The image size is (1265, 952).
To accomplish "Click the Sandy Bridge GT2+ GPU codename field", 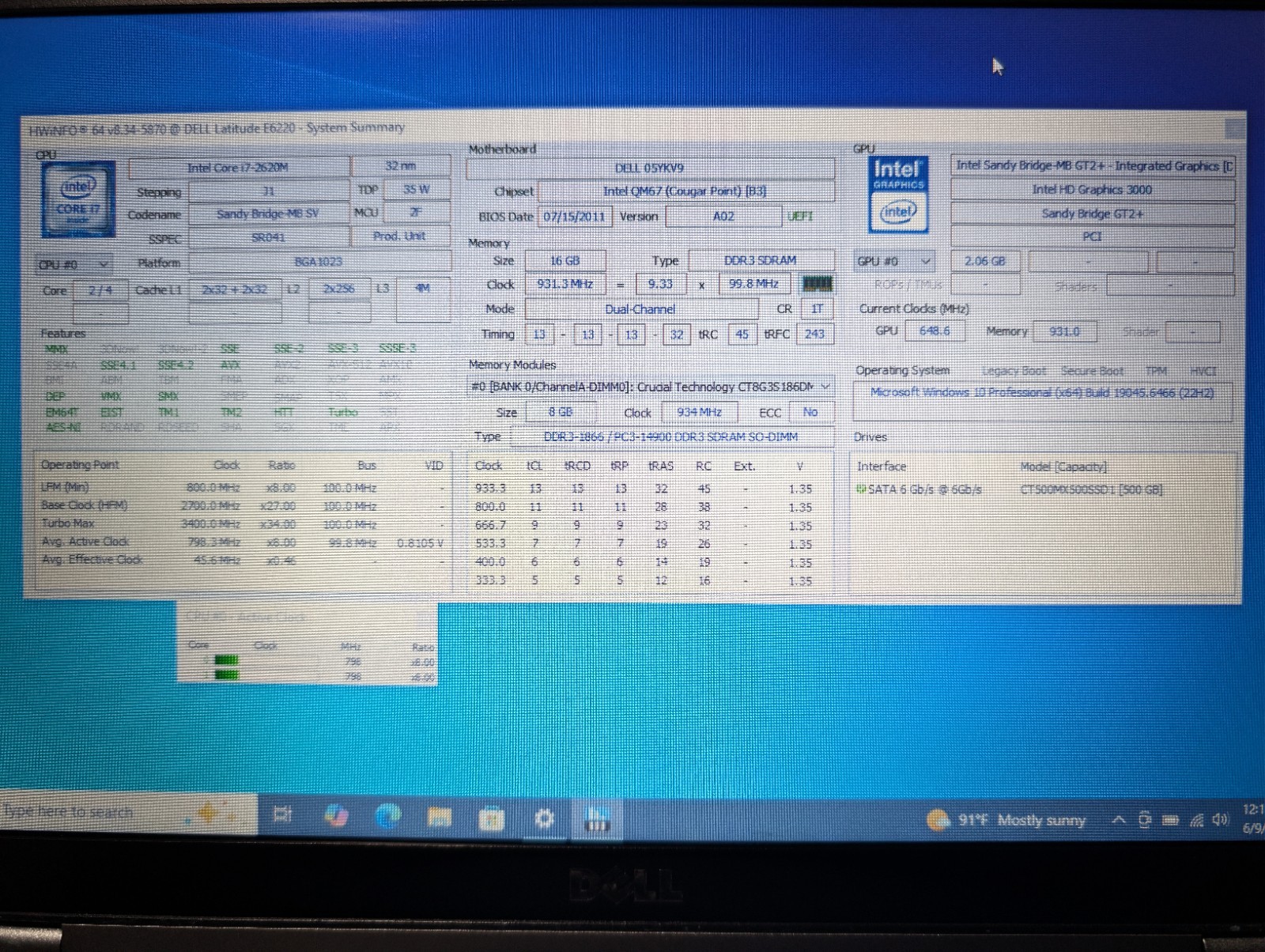I will pos(1092,213).
